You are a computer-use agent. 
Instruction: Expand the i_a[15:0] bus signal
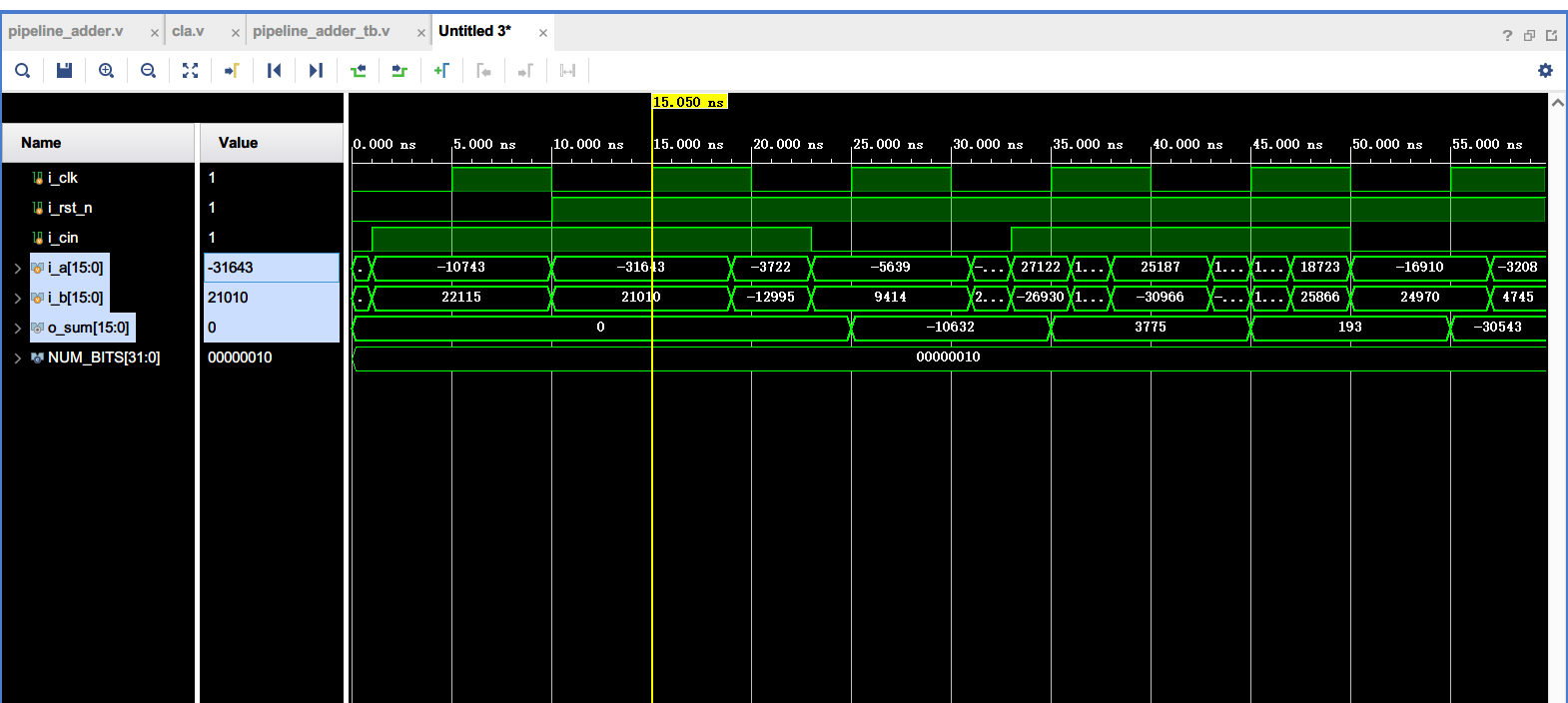[x=17, y=268]
